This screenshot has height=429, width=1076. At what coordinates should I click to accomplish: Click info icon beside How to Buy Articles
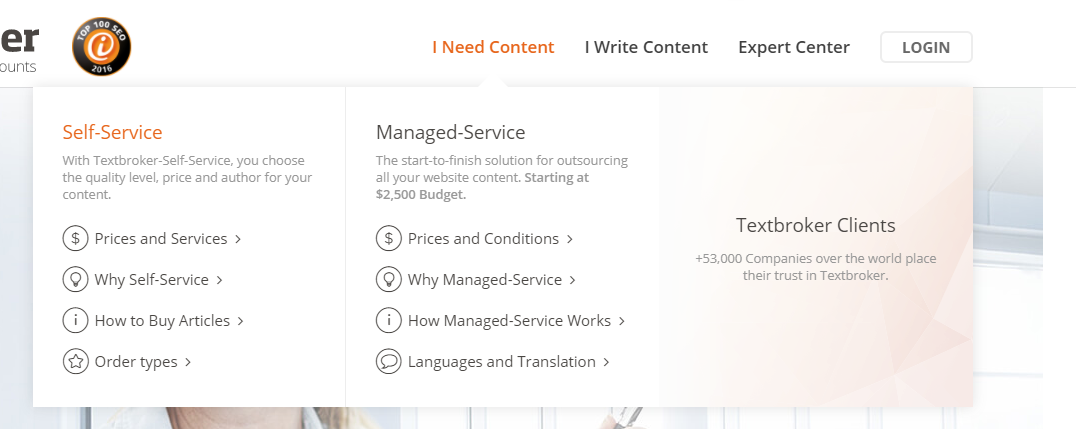75,321
